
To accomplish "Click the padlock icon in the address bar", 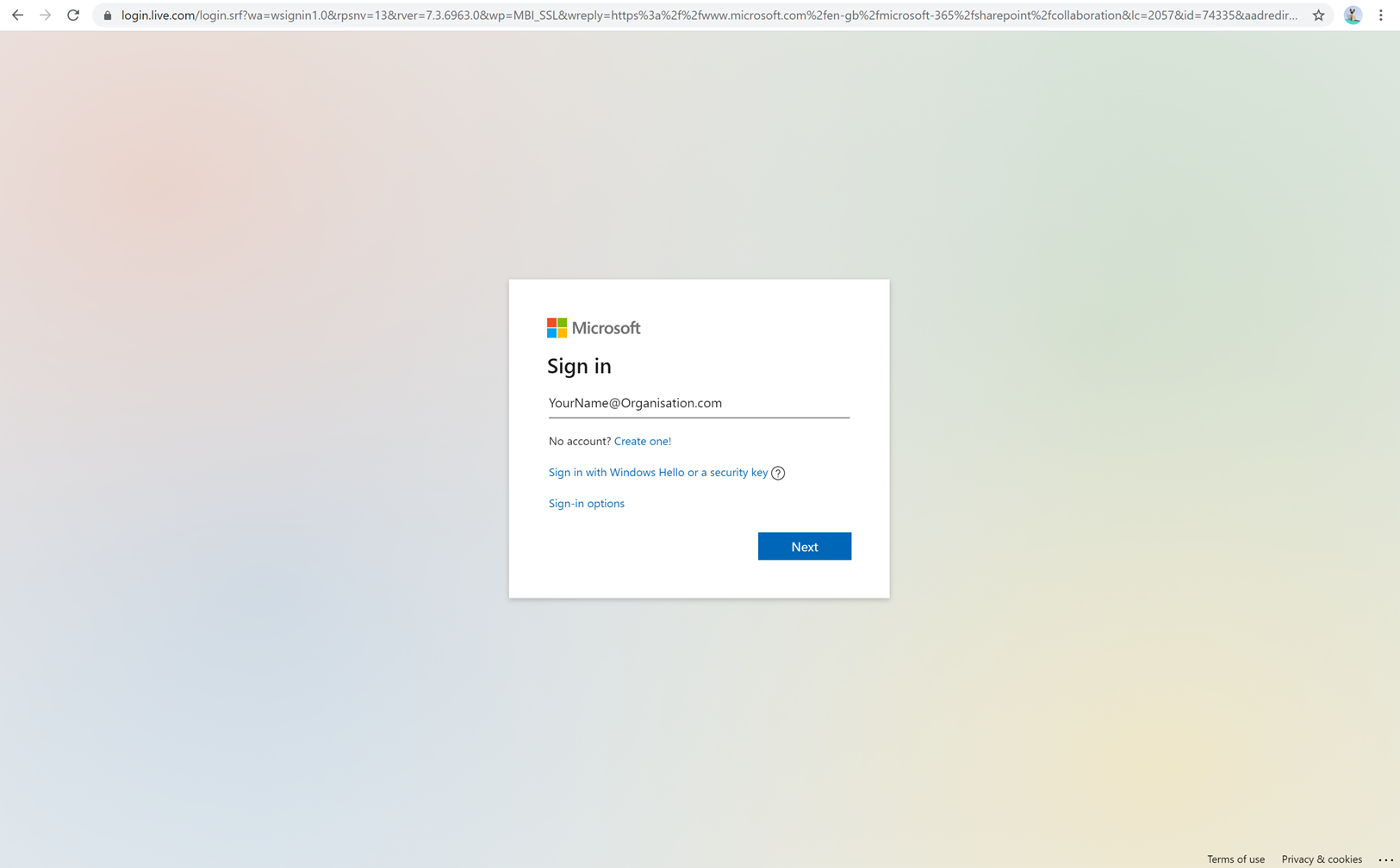I will click(x=106, y=15).
